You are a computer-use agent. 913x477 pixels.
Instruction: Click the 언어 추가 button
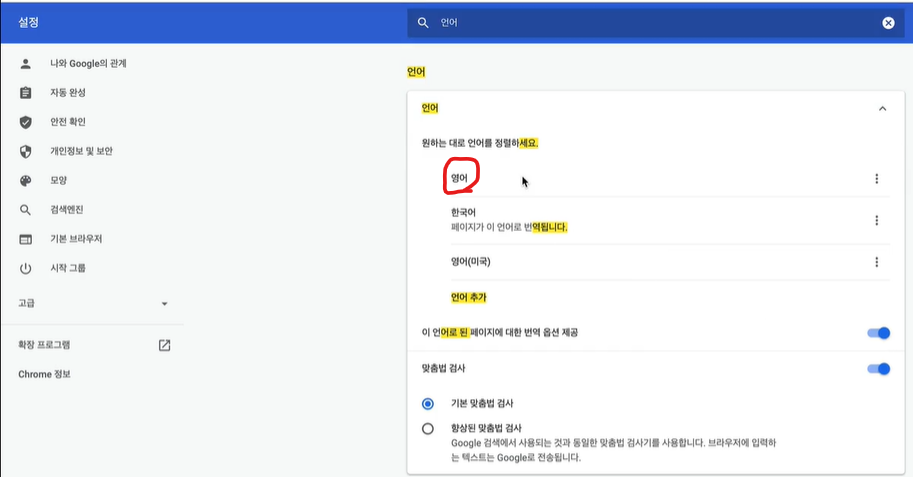[x=469, y=298]
